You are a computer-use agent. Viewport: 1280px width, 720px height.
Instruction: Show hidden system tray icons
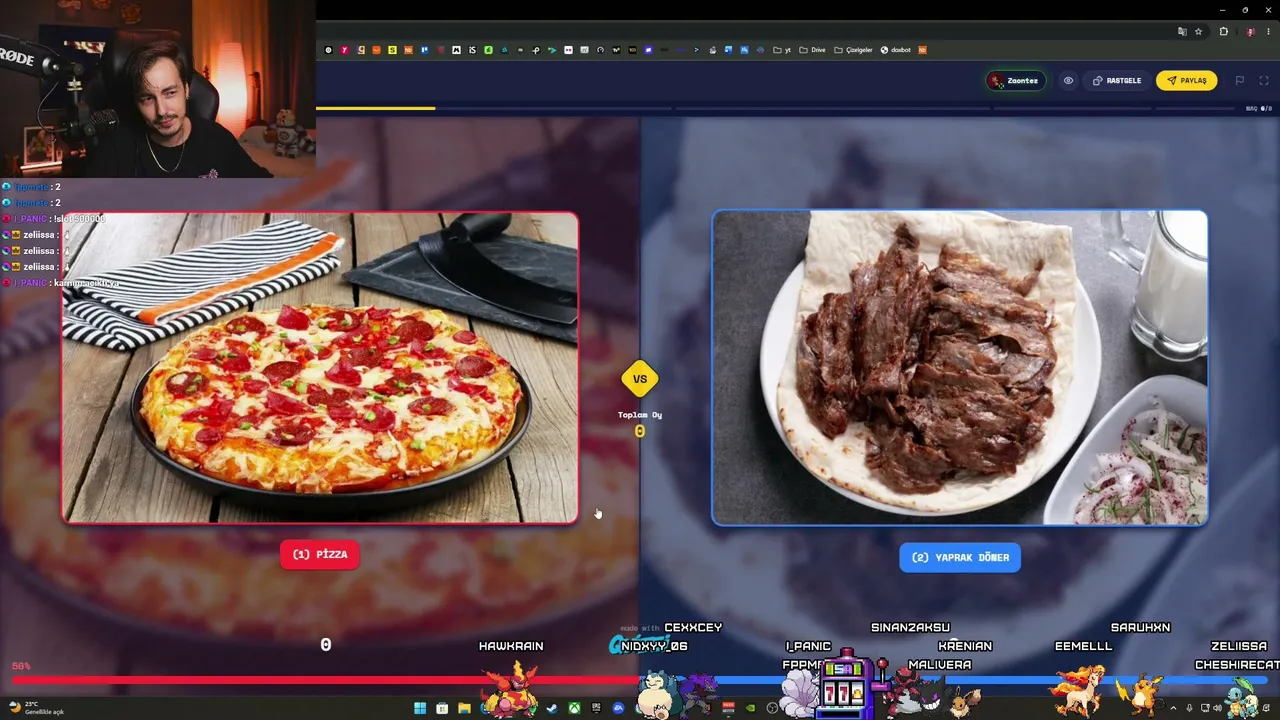click(x=1174, y=708)
